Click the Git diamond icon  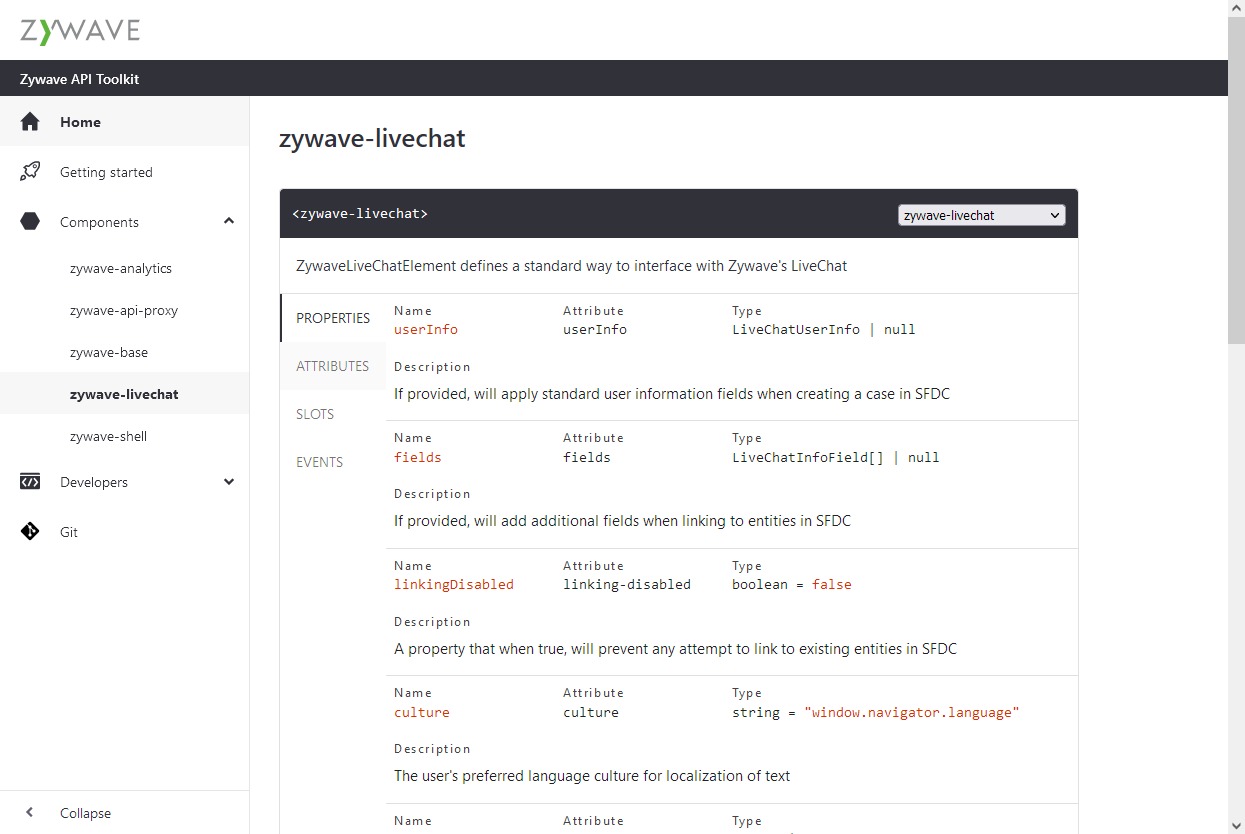[30, 532]
